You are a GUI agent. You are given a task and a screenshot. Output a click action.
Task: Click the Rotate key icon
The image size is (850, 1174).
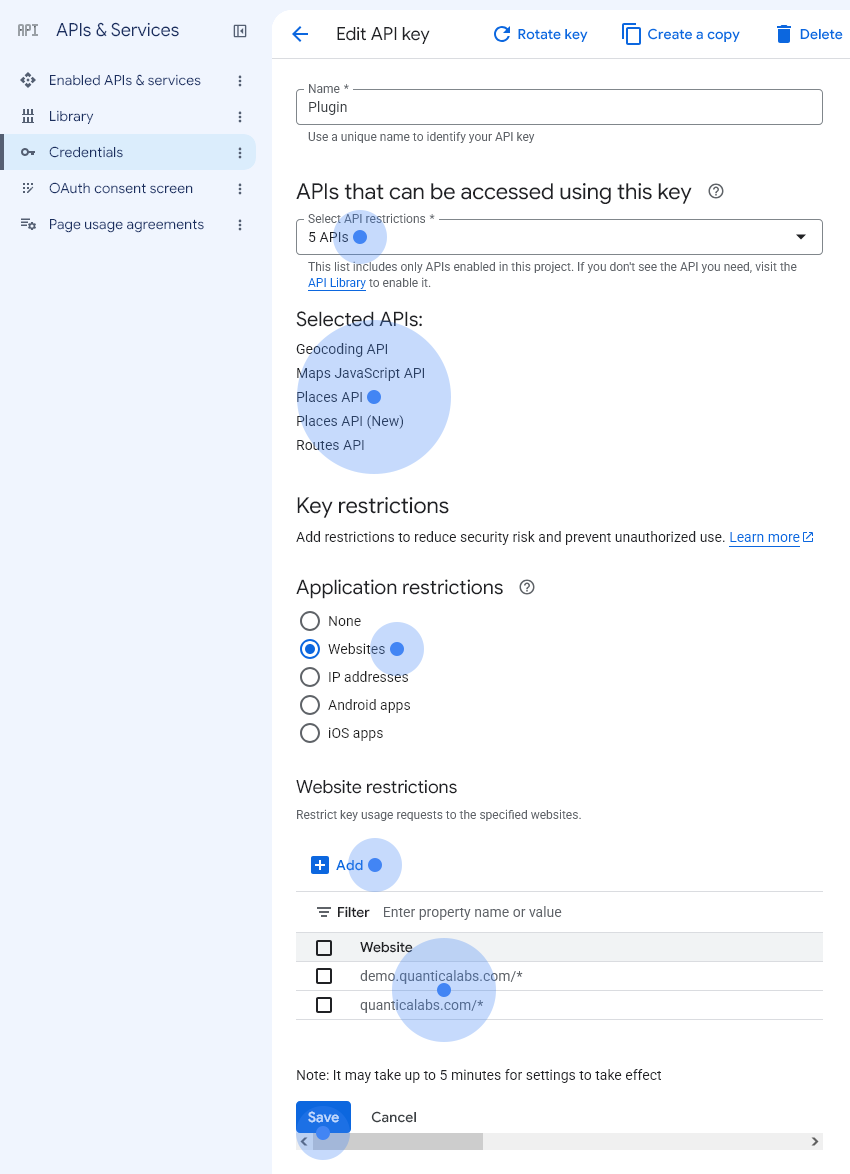pos(502,34)
